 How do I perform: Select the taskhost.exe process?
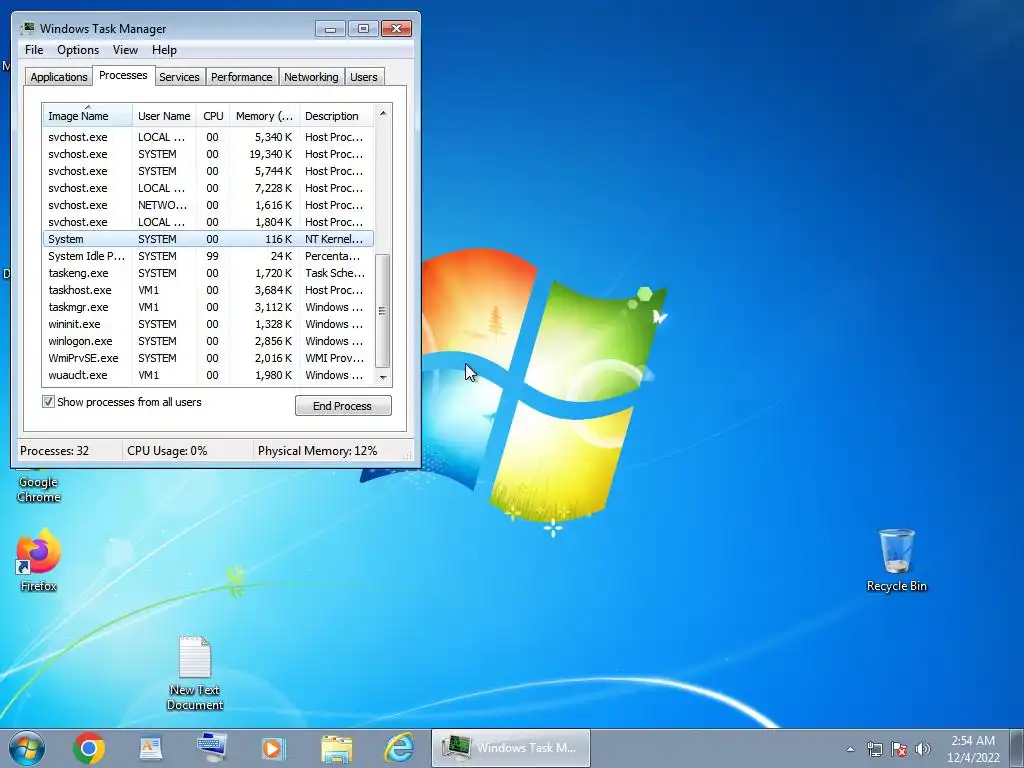click(208, 290)
